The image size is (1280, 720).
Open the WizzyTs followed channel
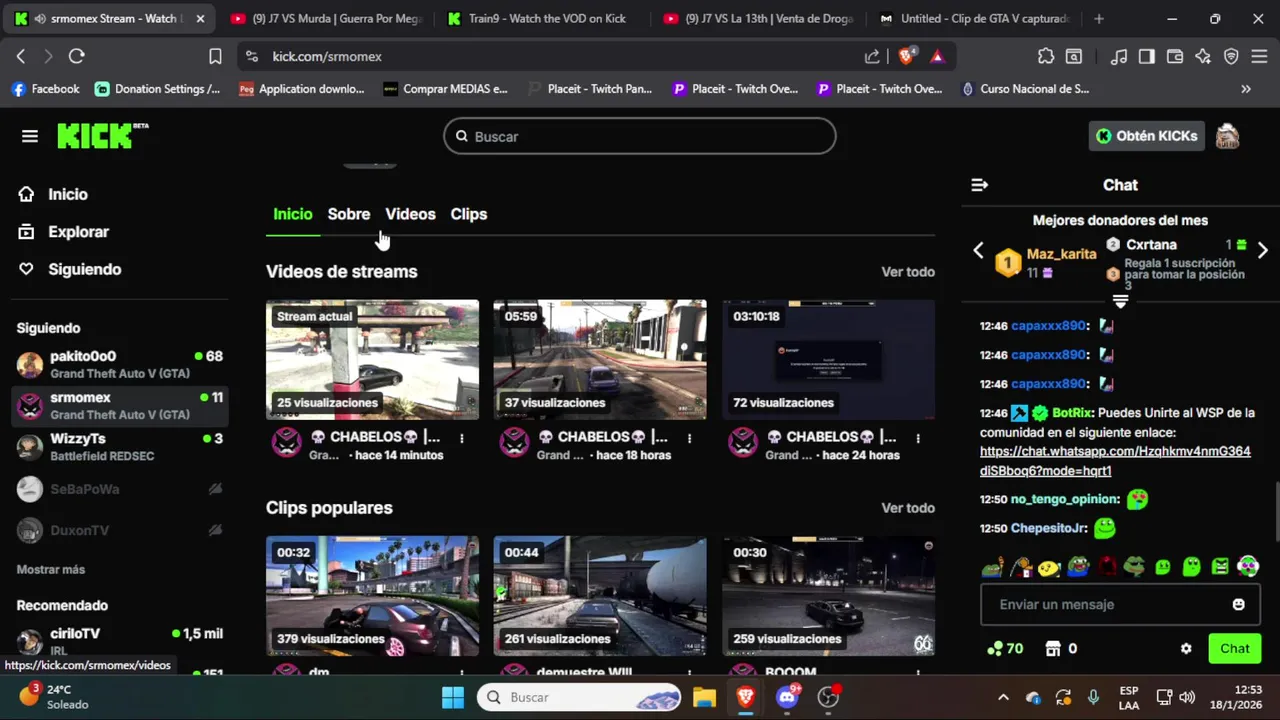tap(120, 446)
